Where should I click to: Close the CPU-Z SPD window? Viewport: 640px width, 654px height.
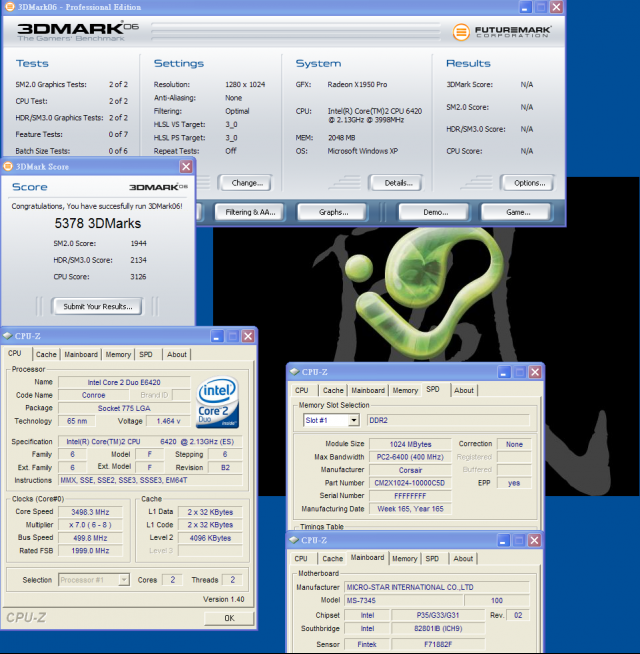click(x=535, y=372)
